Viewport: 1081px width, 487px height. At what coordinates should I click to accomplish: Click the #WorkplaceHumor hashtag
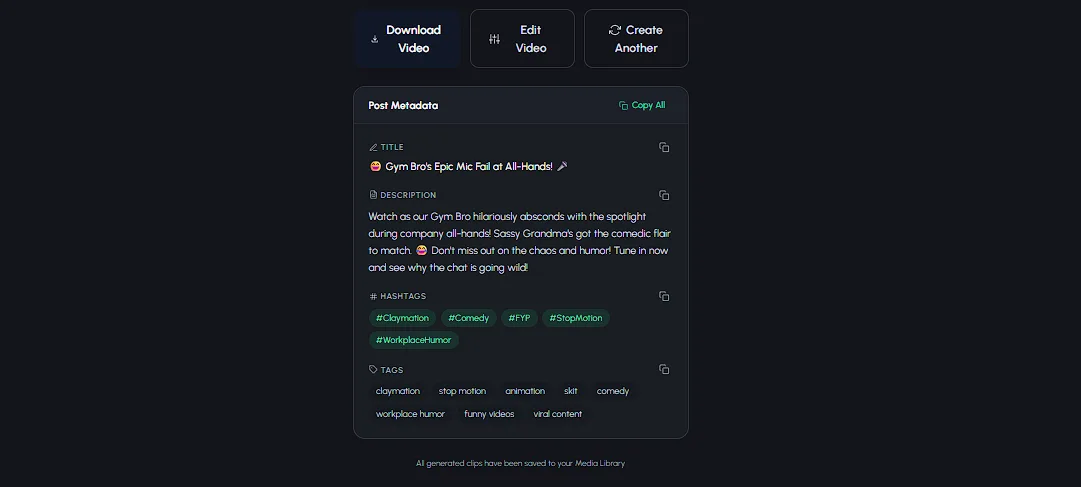(414, 340)
